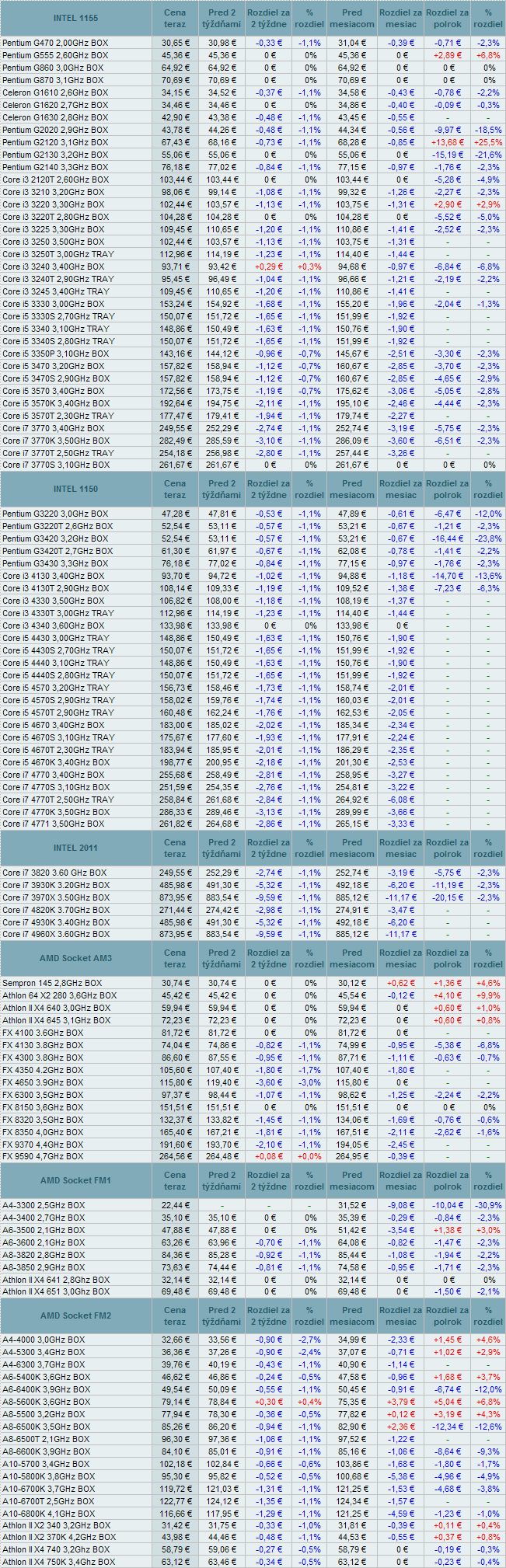Click the AMD Socket FM2 header

point(76,1315)
